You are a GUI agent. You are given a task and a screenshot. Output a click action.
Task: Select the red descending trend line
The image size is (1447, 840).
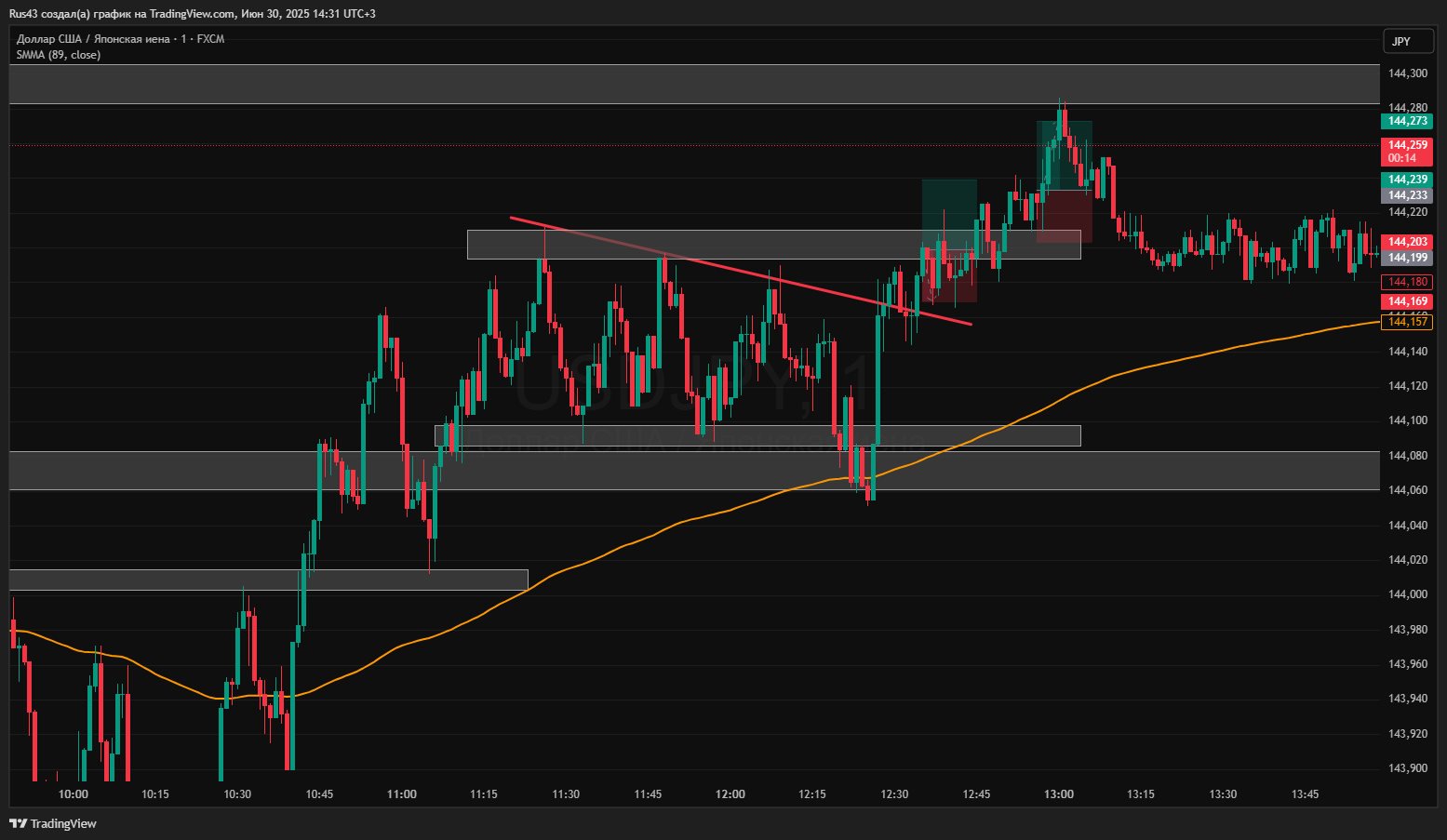point(741,271)
